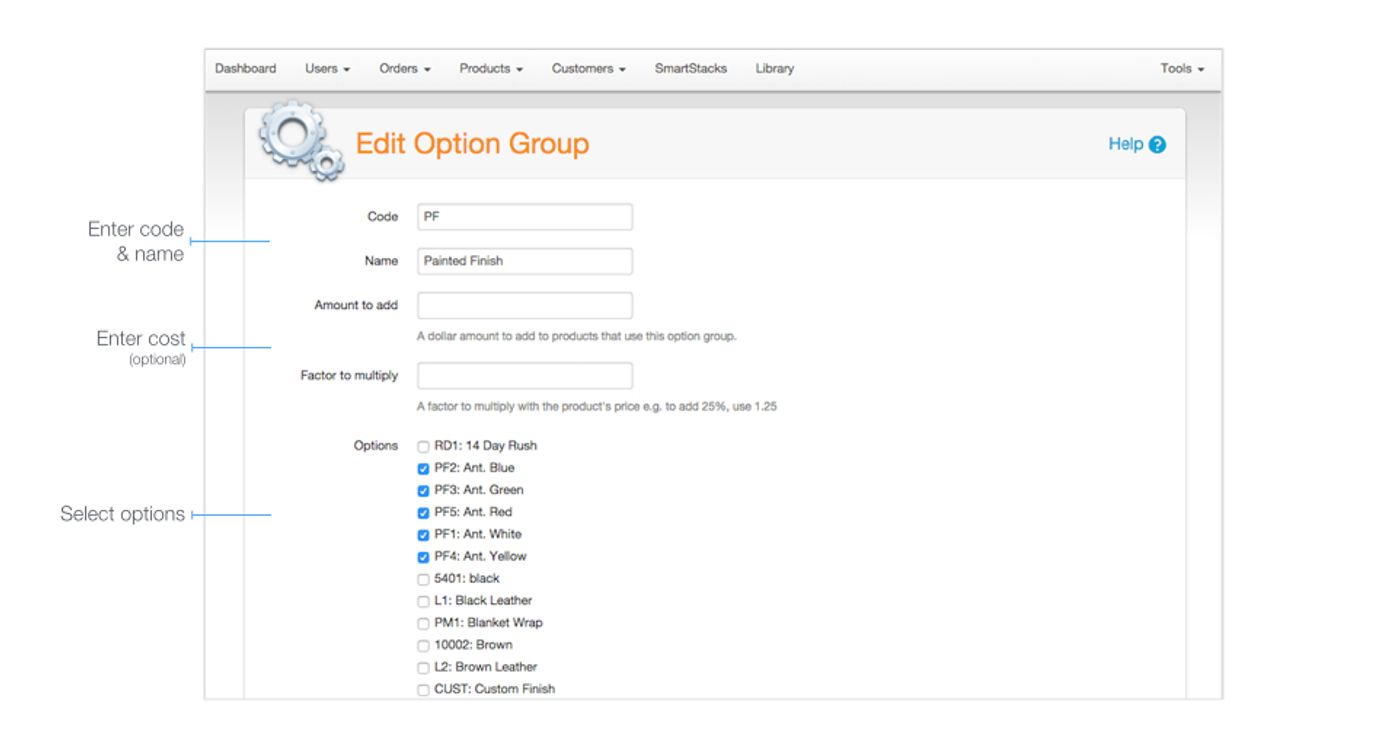Open the Users dropdown menu
Image resolution: width=1400 pixels, height=754 pixels.
327,69
